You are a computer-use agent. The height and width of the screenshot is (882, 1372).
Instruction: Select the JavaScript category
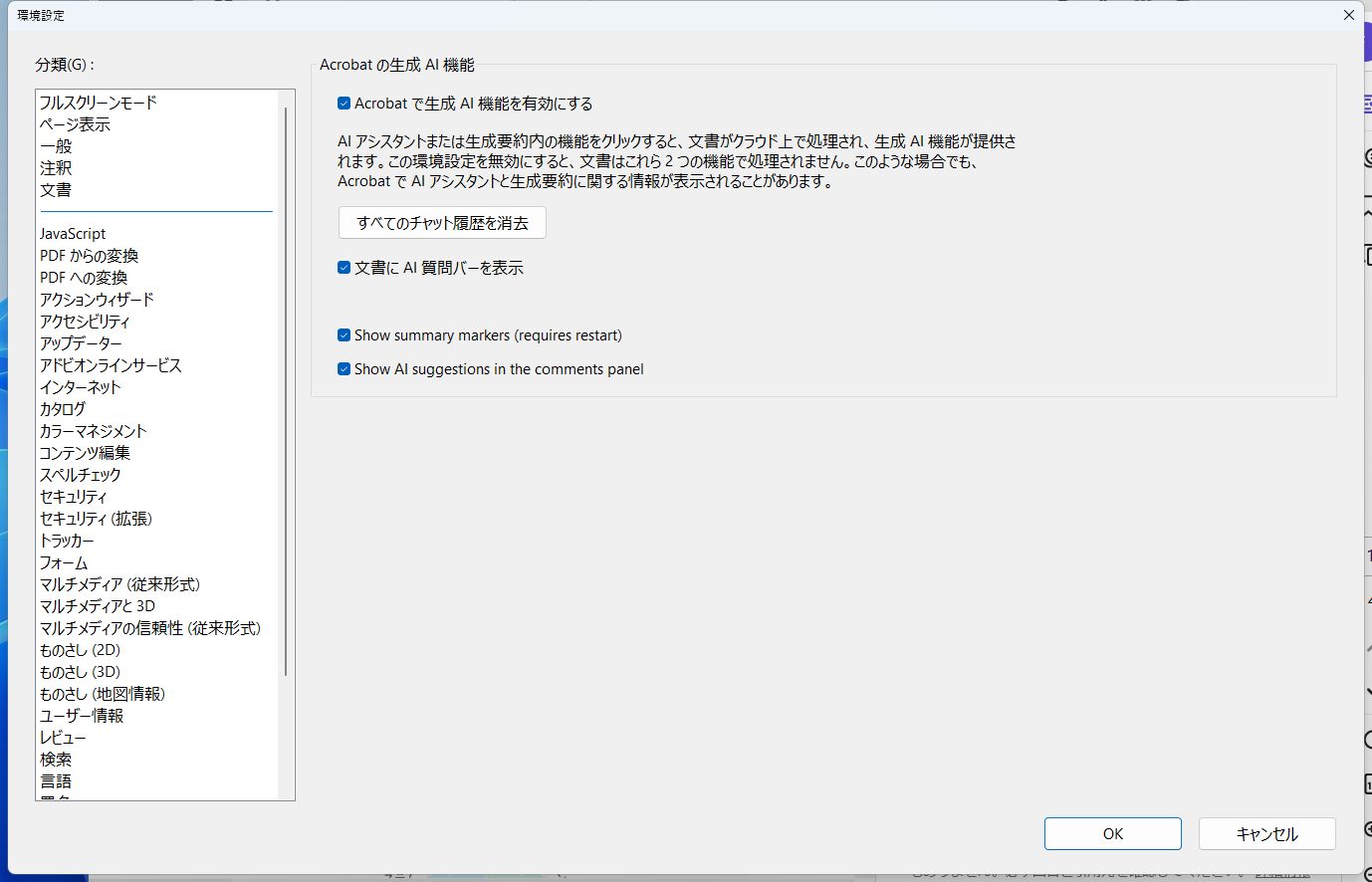[x=73, y=234]
